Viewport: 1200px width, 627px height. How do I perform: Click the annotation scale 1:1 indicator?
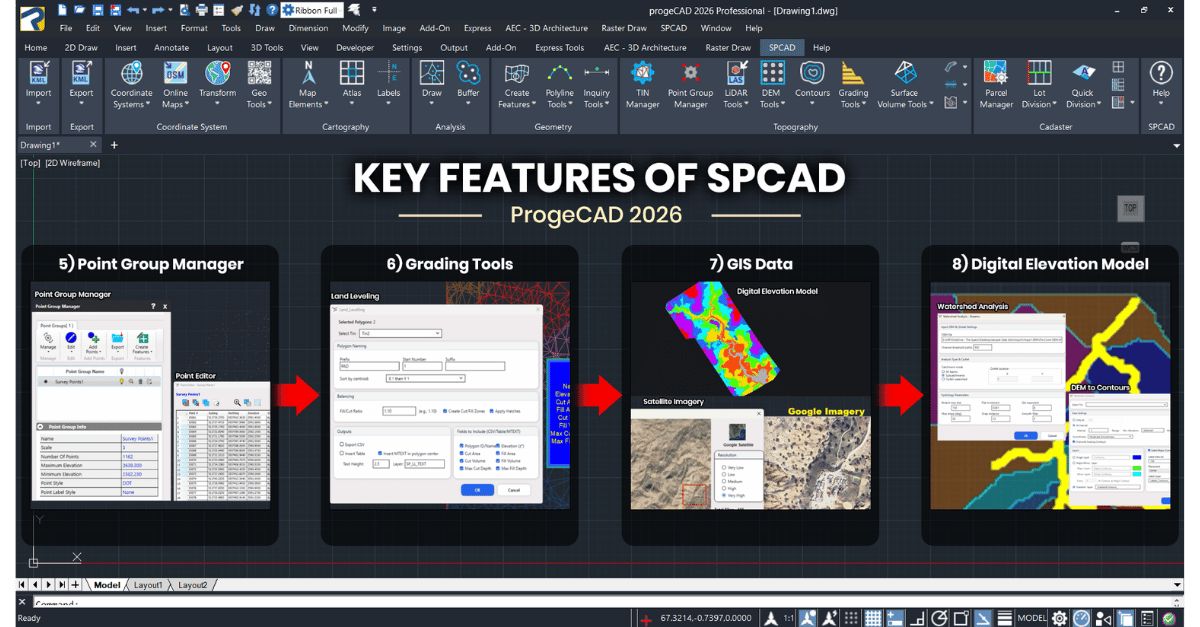tap(789, 618)
